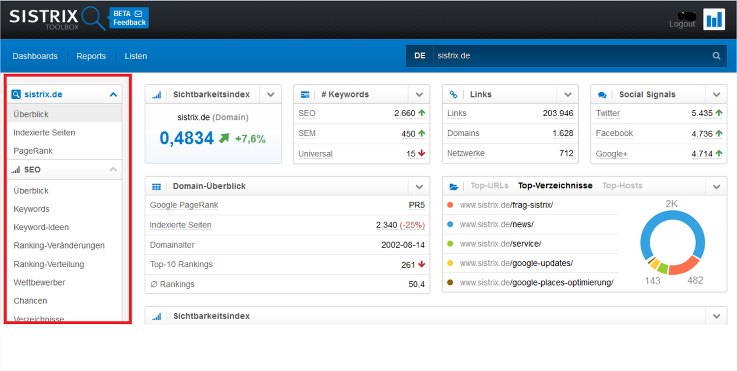Image resolution: width=737 pixels, height=371 pixels.
Task: Click the magnifier search icon
Action: coord(716,55)
